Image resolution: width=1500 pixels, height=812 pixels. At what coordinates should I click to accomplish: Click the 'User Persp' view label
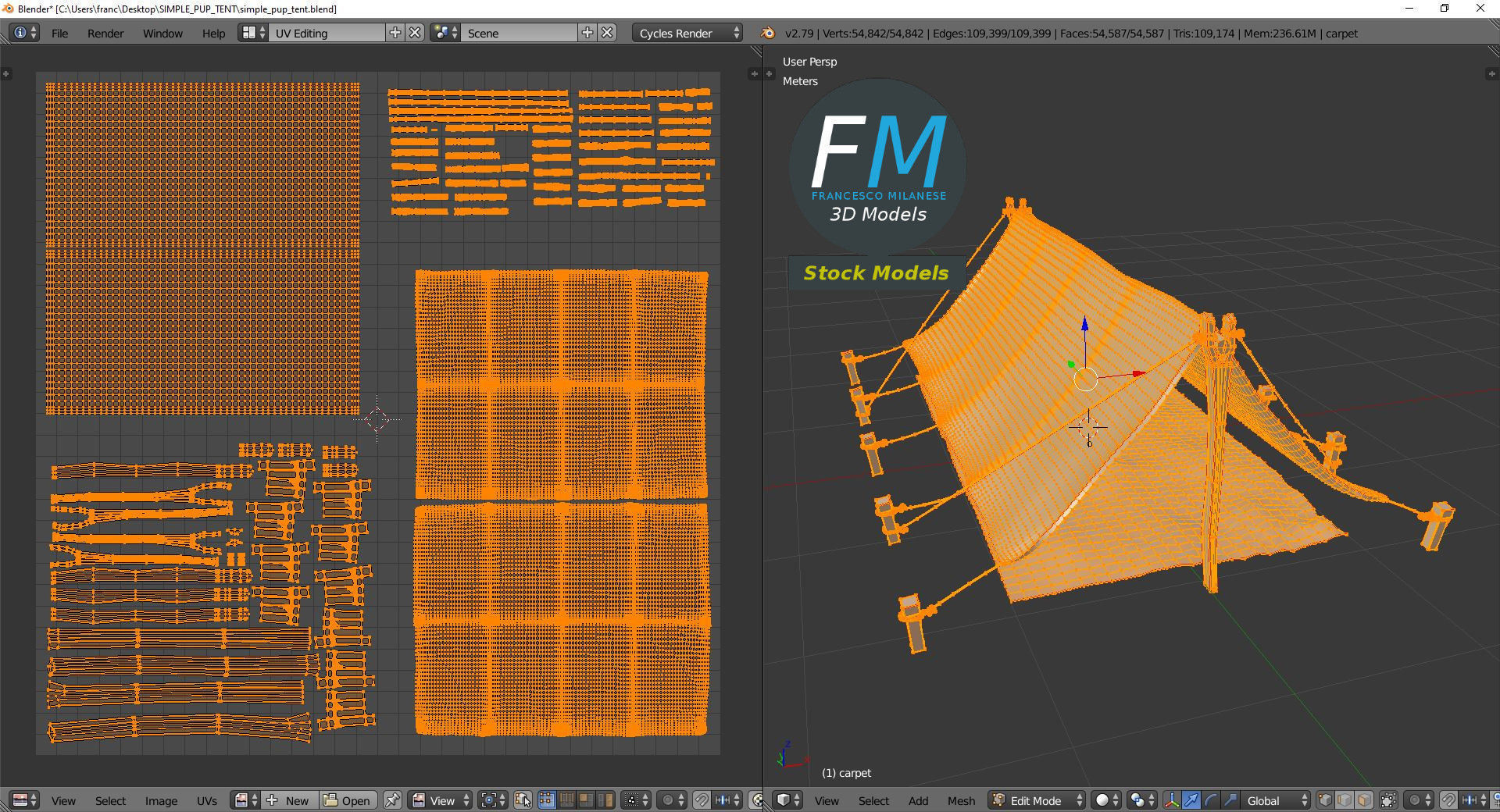(x=809, y=62)
